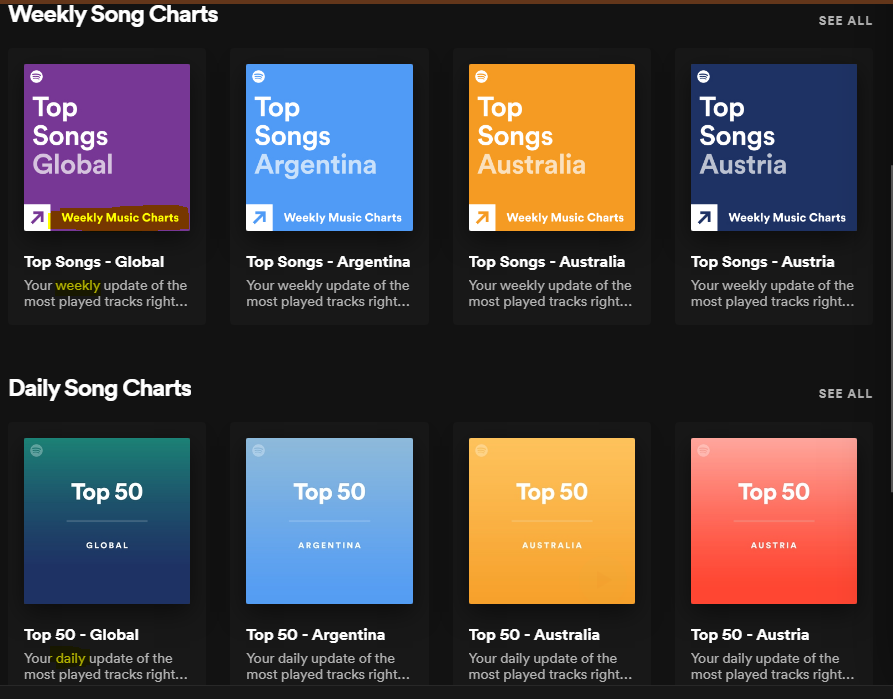The image size is (893, 699).
Task: Click Spotify logo on Top 50 Australia cover
Action: pyautogui.click(x=481, y=451)
